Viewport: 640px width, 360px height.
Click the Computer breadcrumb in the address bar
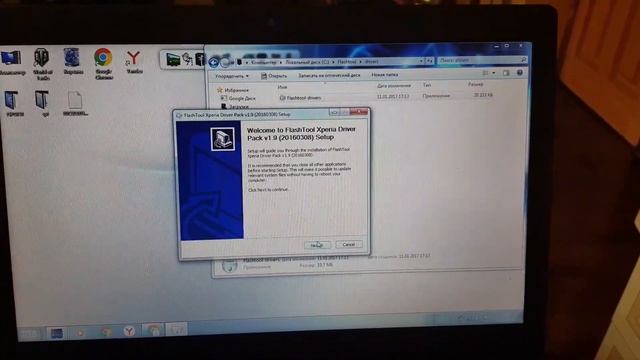(263, 62)
